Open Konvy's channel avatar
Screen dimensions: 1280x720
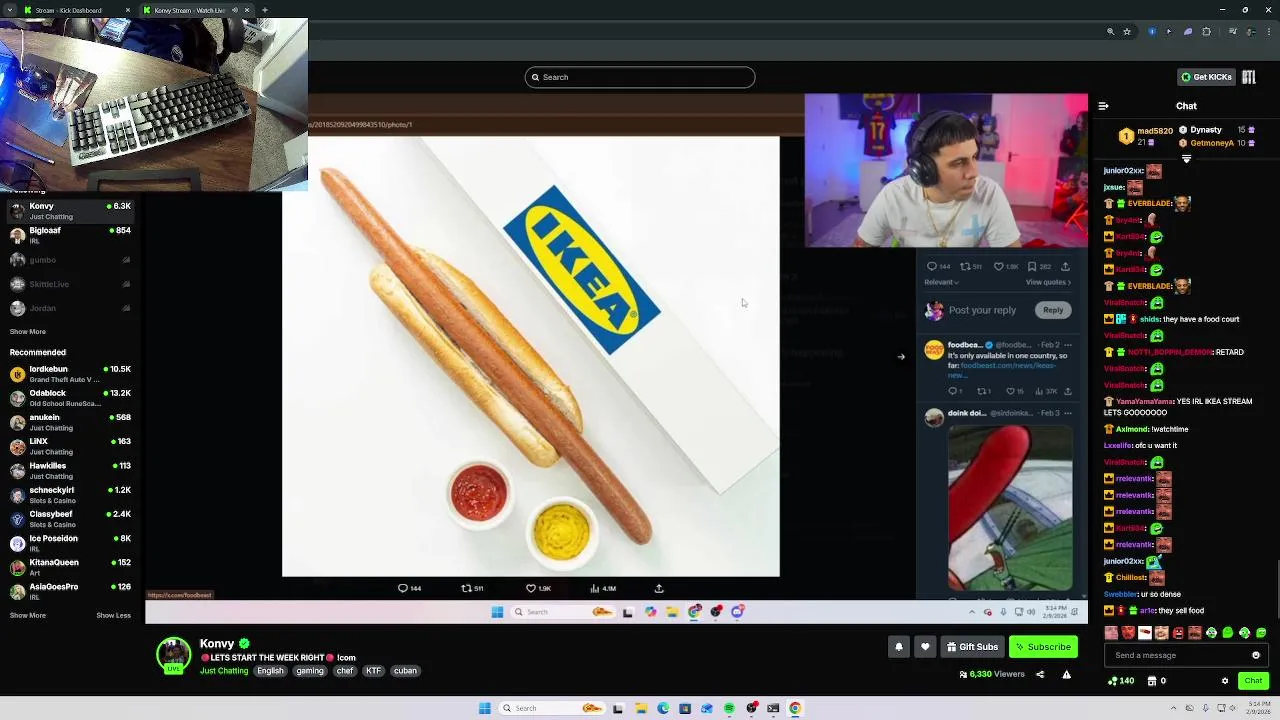pyautogui.click(x=173, y=655)
